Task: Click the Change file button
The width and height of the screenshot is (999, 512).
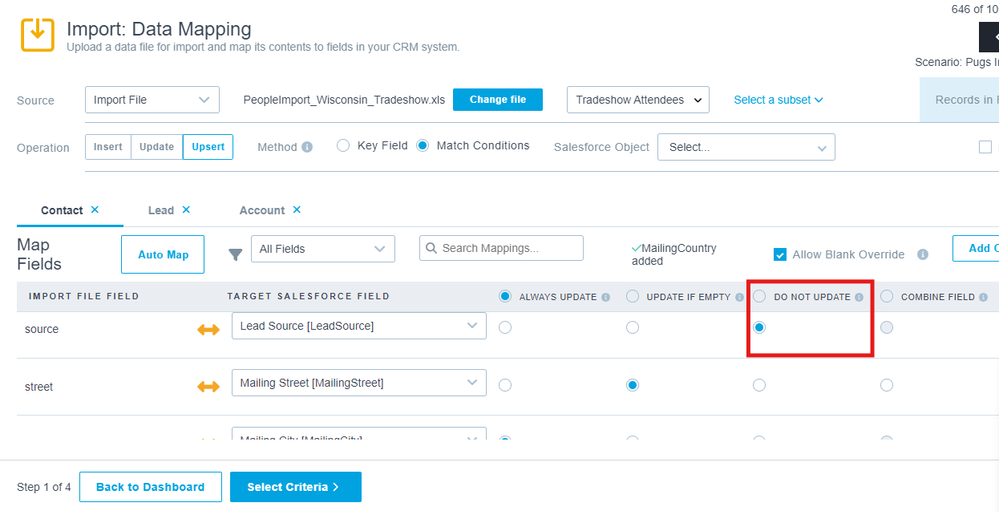Action: coord(497,100)
